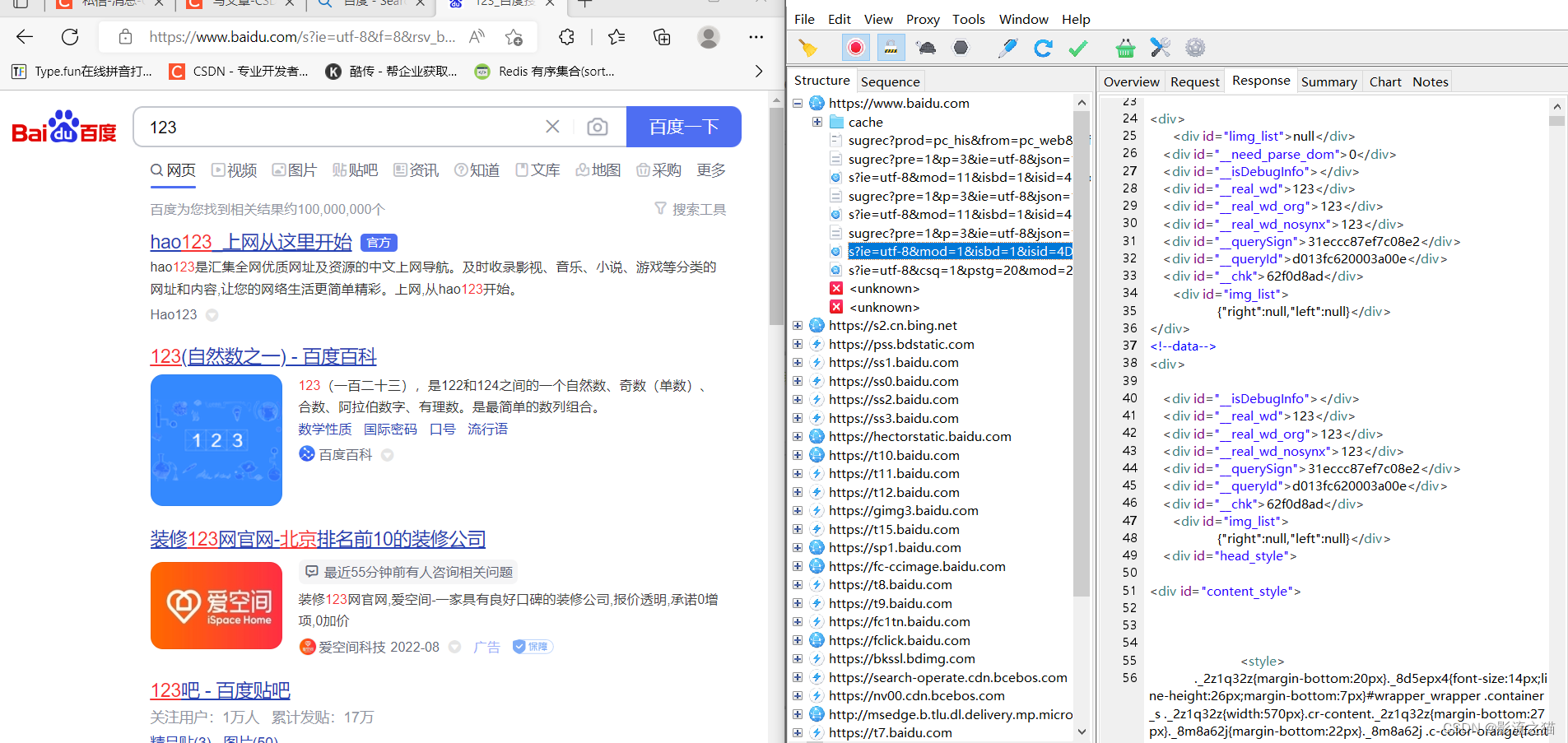The image size is (1568, 743).
Task: Open Type.fun bookmark in bookmarks bar
Action: 82,72
